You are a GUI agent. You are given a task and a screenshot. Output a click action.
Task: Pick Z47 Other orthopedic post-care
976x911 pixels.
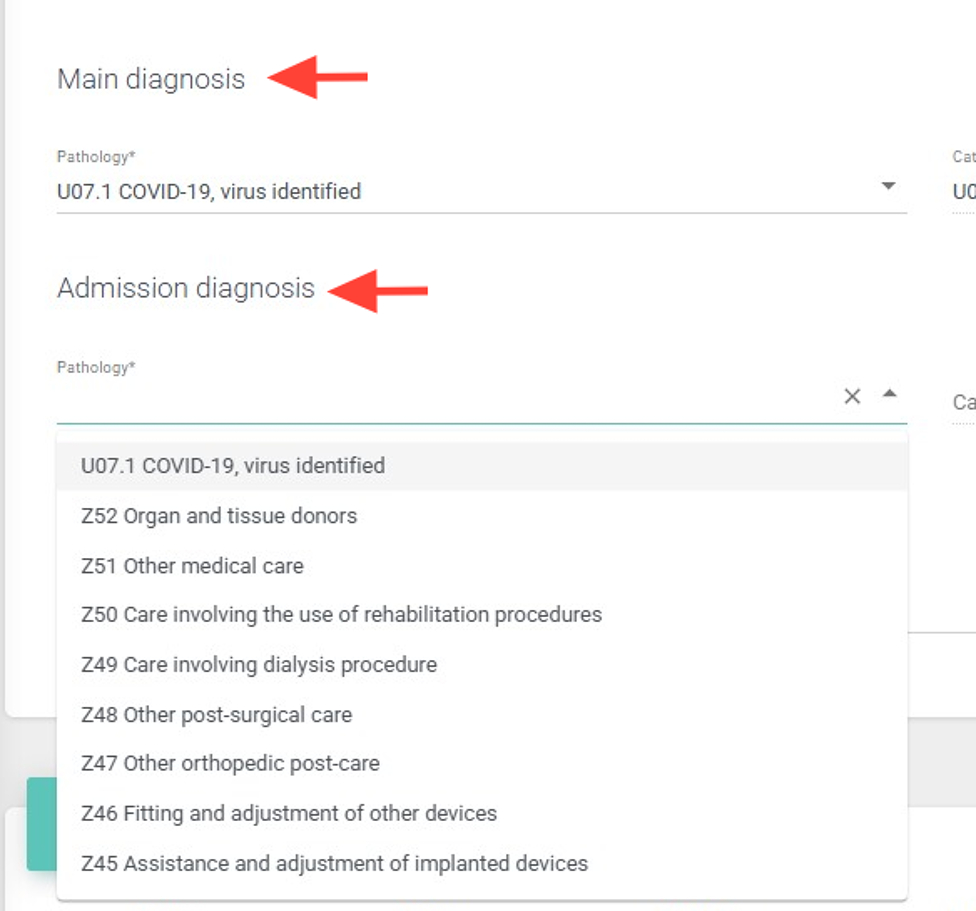point(230,763)
